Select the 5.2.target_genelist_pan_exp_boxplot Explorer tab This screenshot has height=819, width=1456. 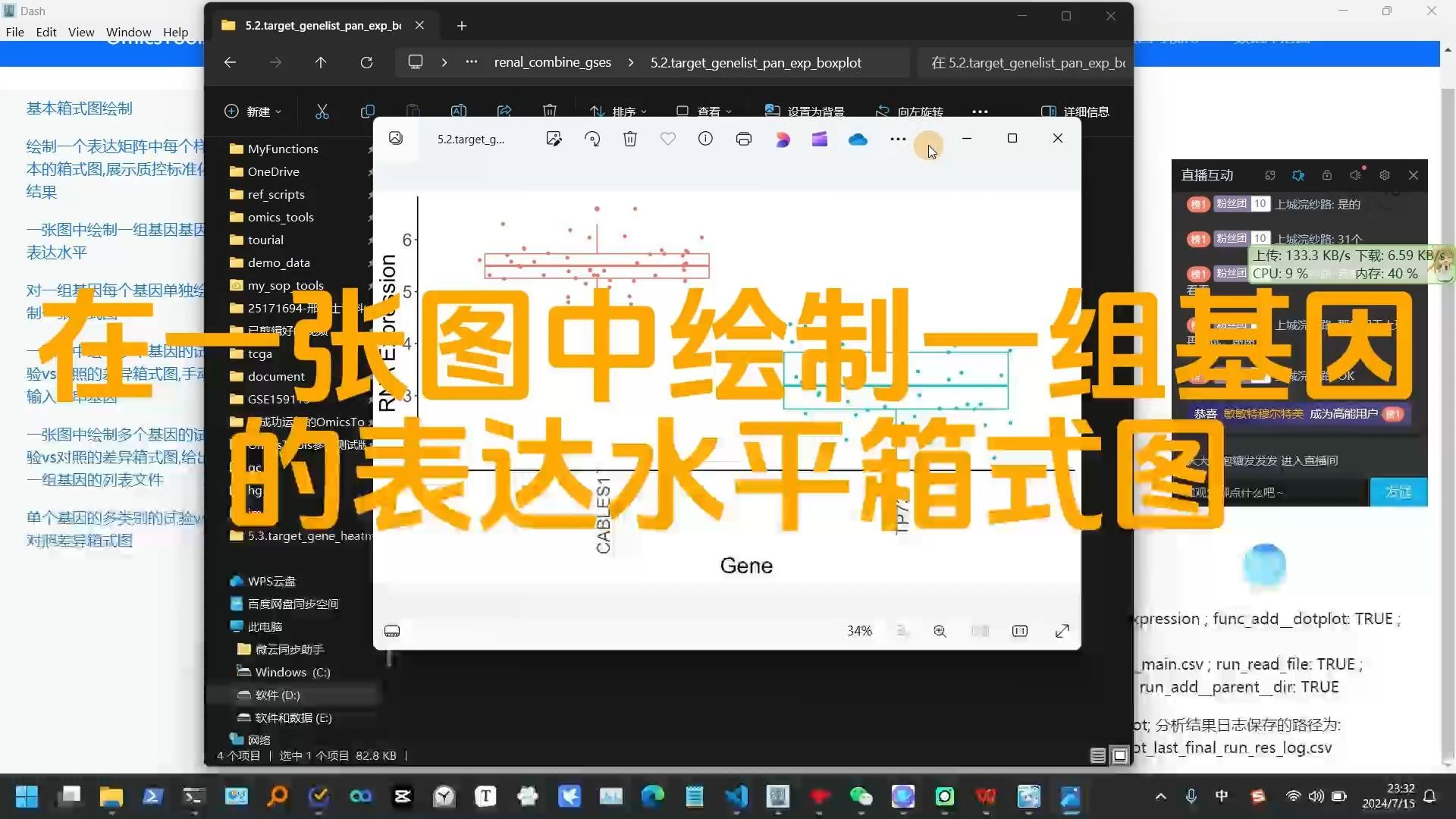click(x=322, y=25)
